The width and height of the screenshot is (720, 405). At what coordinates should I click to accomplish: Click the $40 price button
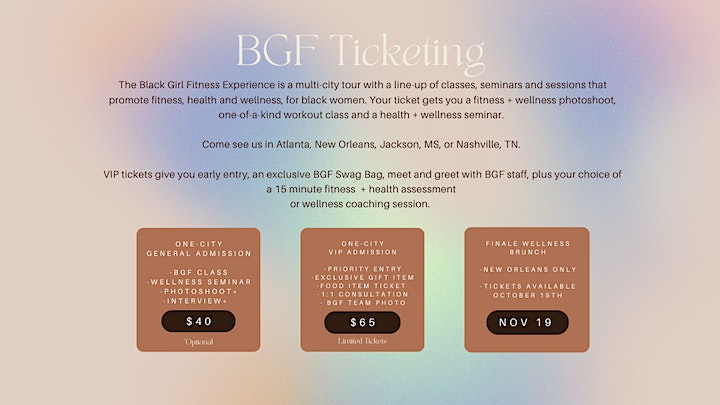(x=198, y=321)
